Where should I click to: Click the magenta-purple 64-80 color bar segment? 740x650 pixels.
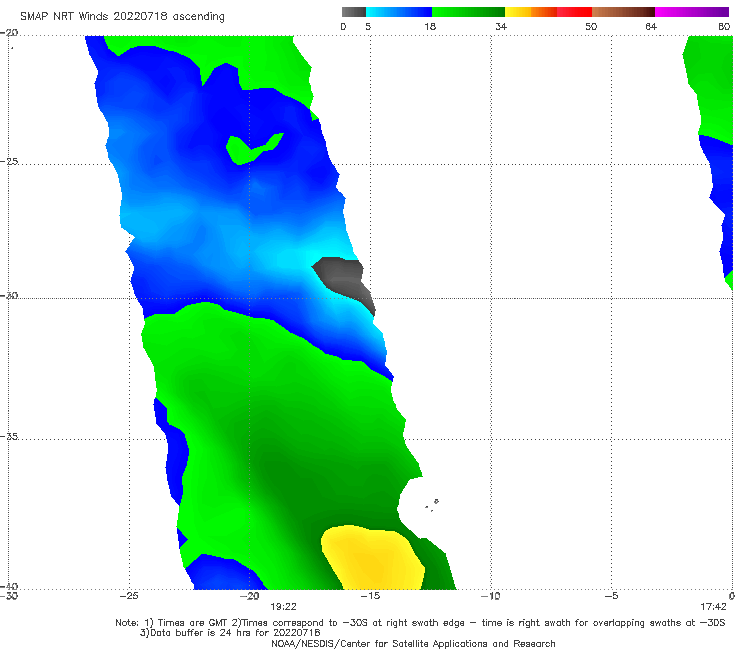692,12
